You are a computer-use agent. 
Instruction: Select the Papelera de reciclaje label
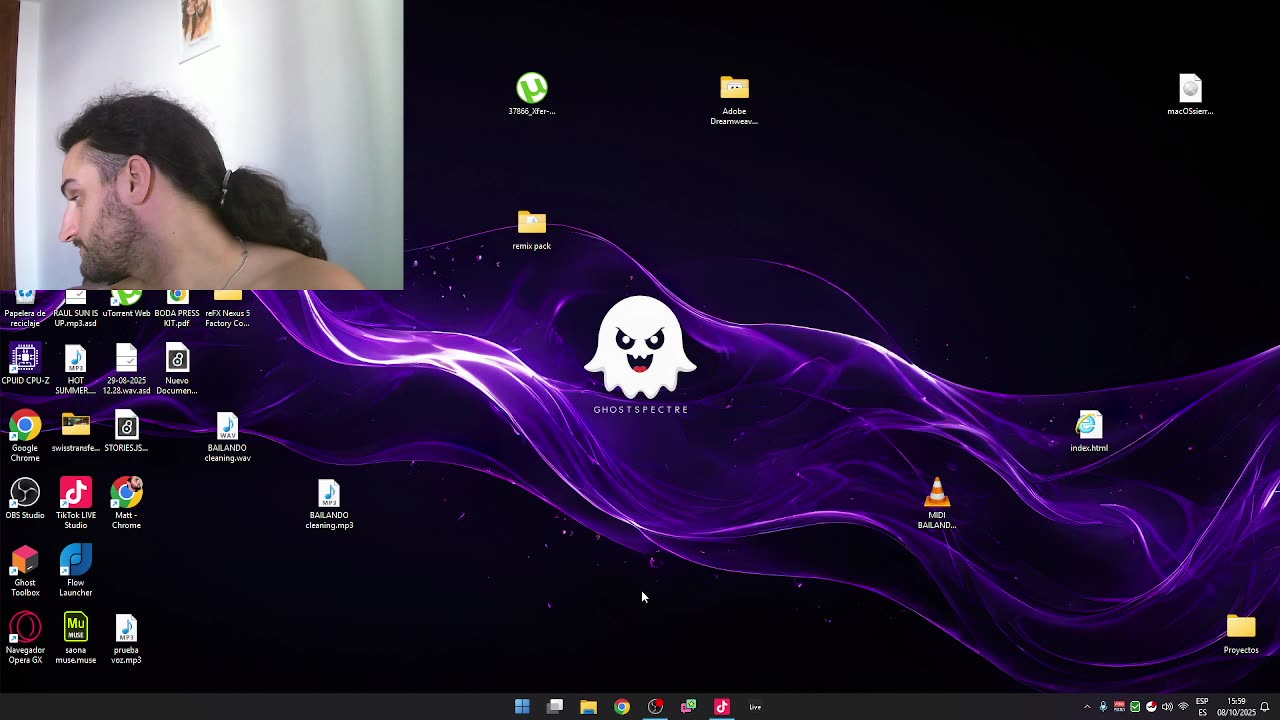tap(25, 318)
